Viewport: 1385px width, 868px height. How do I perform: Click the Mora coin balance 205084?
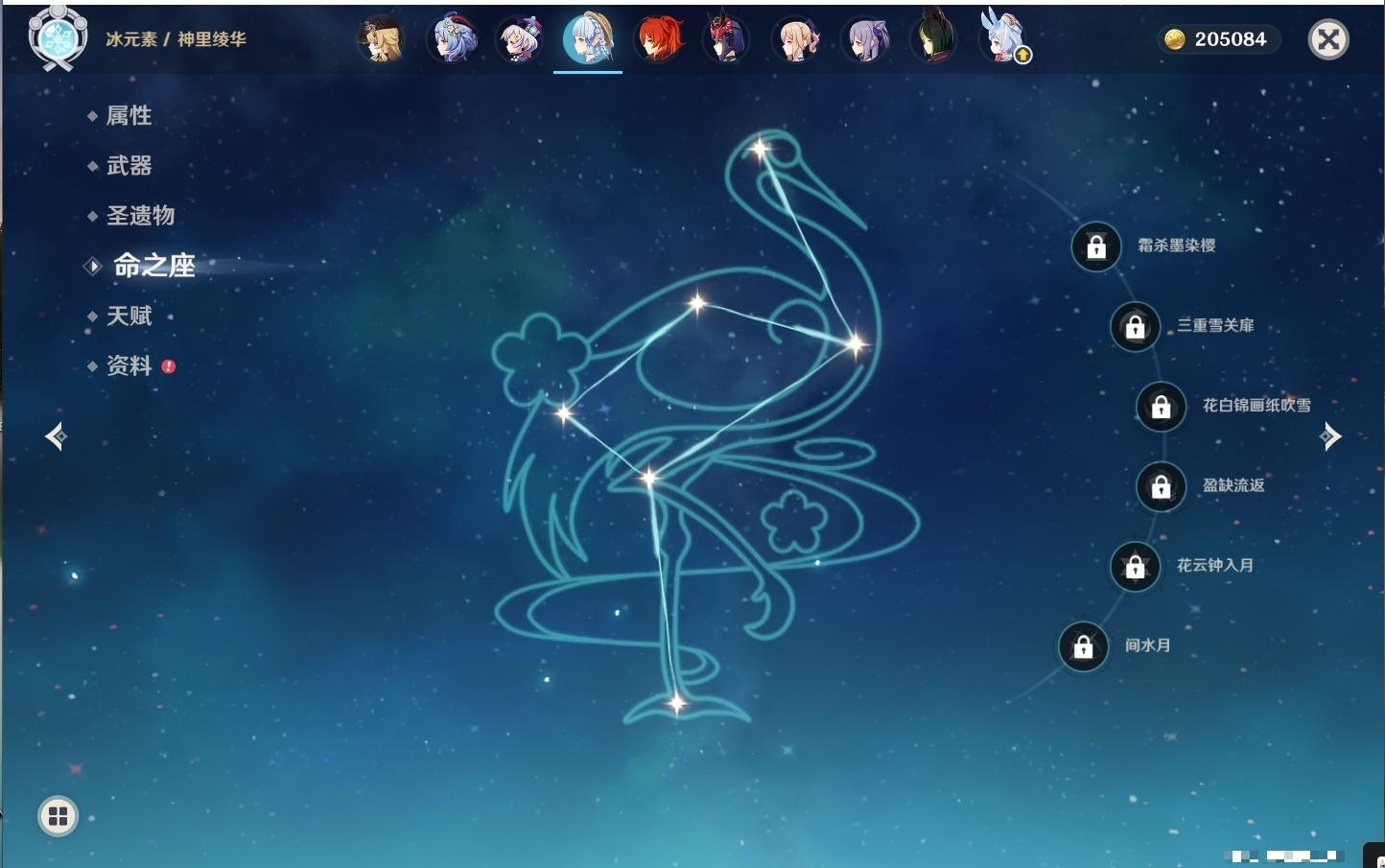(1217, 39)
